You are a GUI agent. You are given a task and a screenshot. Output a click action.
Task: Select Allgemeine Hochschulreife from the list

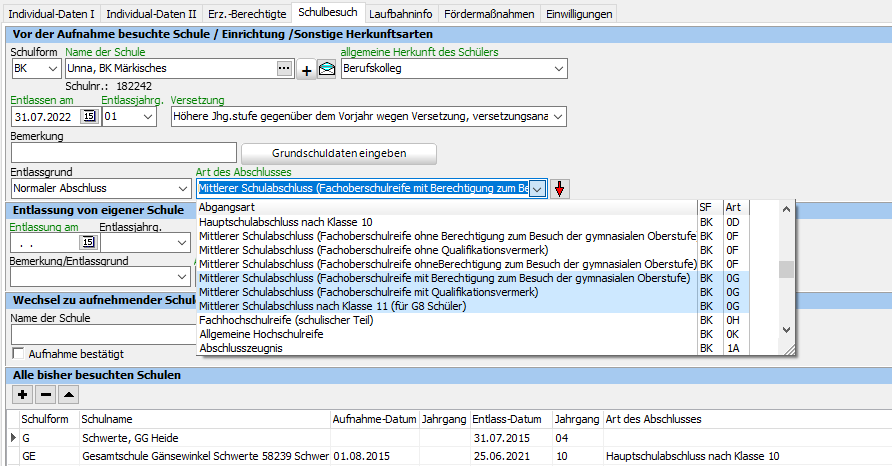(260, 334)
